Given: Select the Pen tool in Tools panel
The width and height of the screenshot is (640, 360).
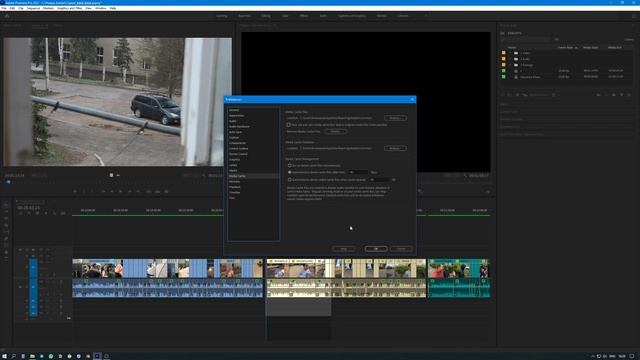Looking at the screenshot, I should (x=6, y=238).
